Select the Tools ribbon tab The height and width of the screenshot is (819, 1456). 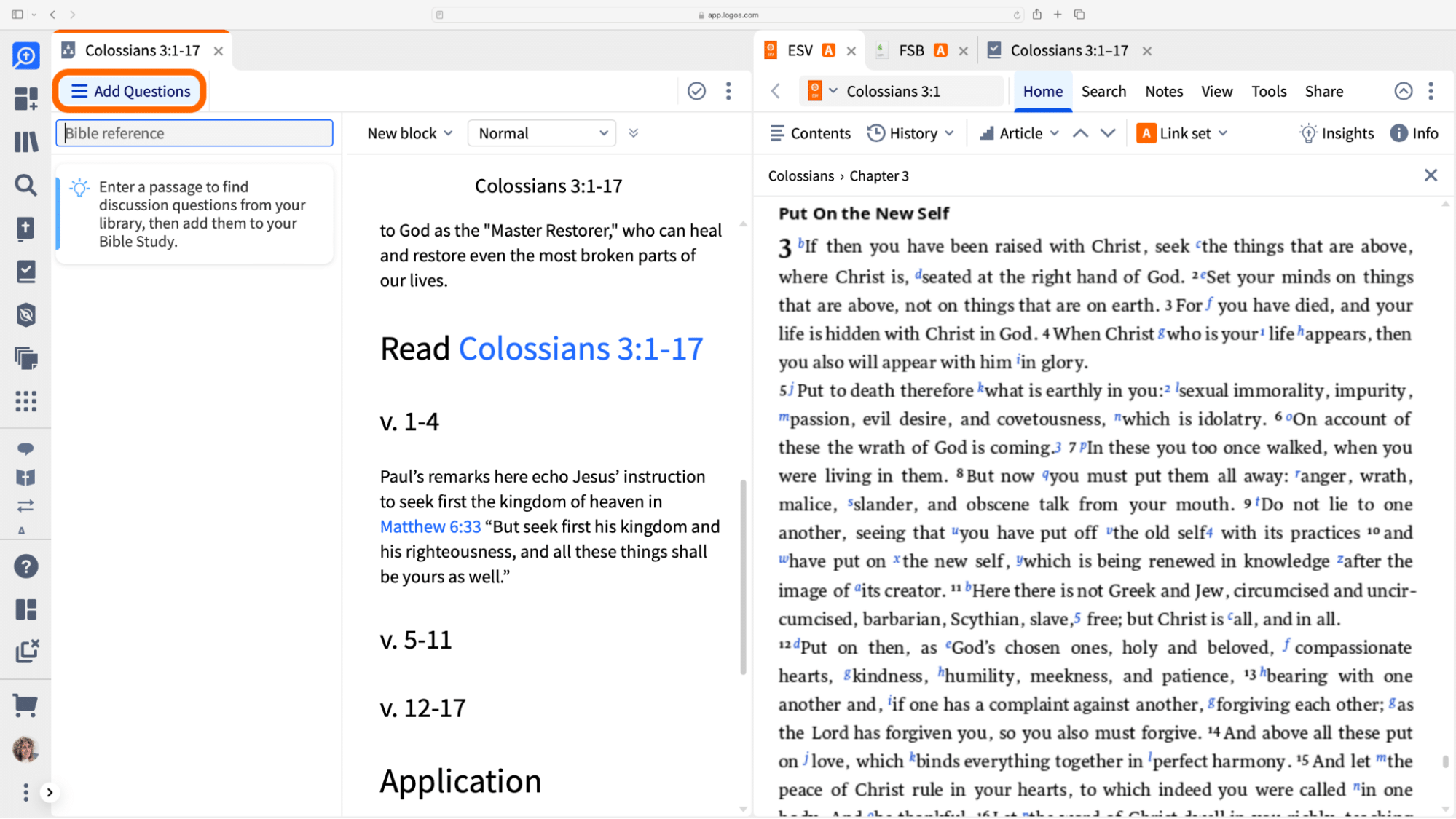pos(1269,91)
